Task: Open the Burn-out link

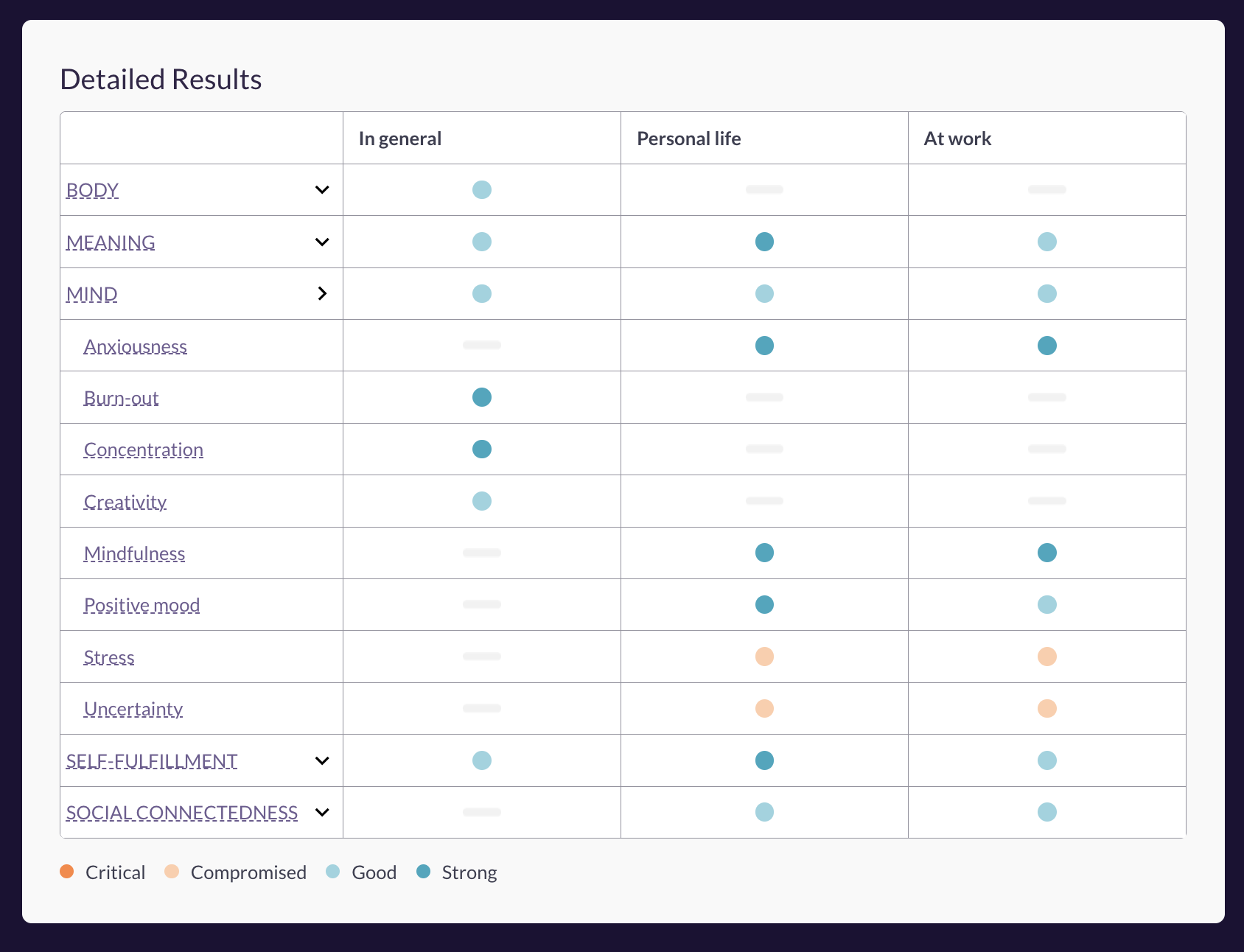Action: tap(121, 398)
